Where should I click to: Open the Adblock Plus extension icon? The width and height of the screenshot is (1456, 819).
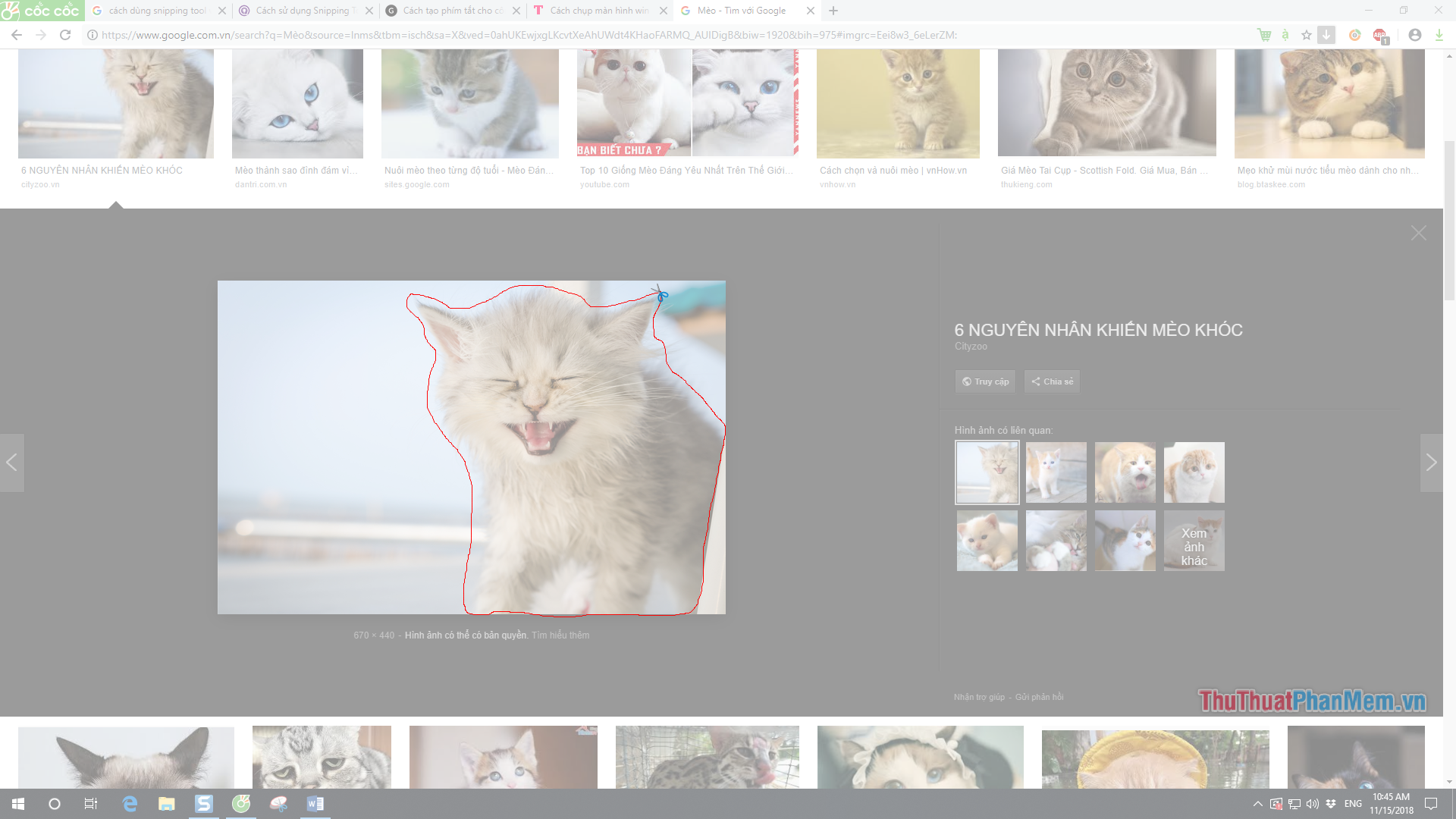(1379, 35)
